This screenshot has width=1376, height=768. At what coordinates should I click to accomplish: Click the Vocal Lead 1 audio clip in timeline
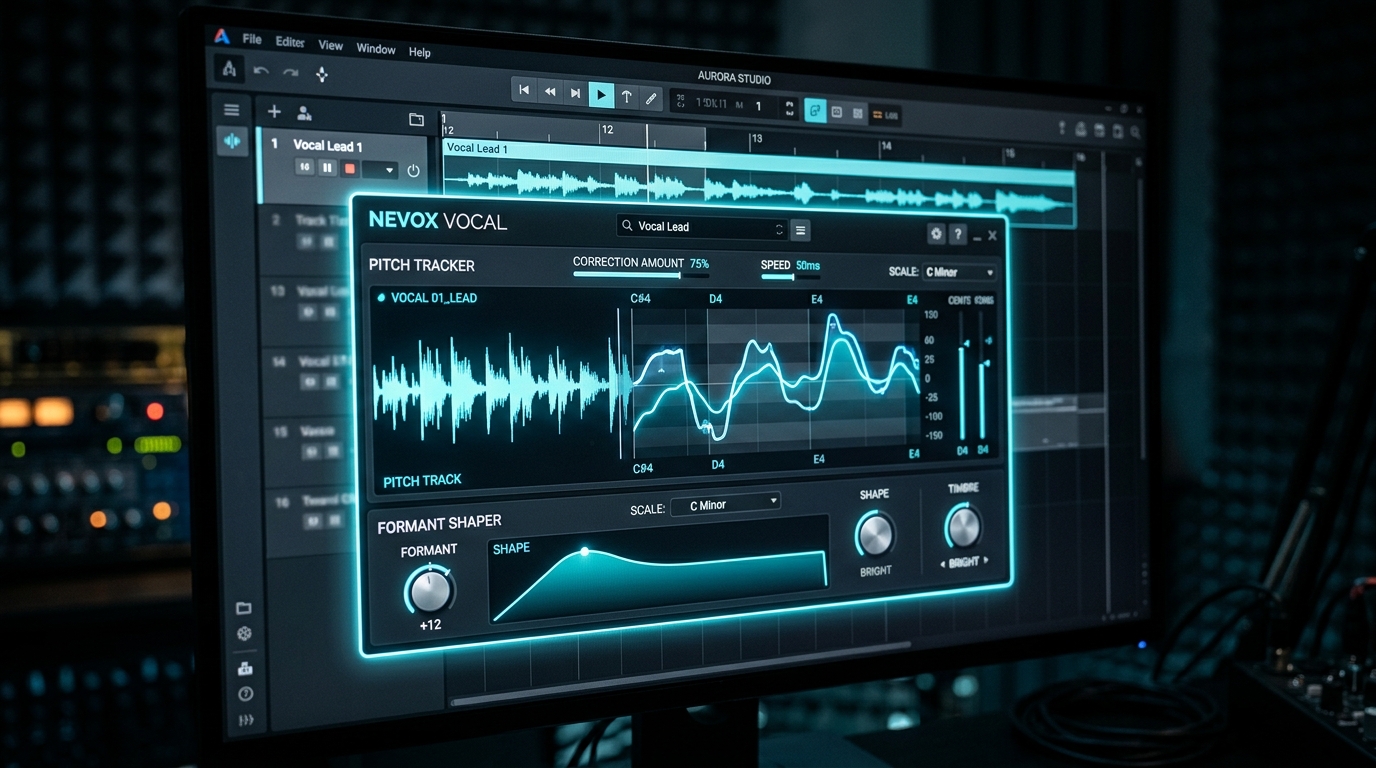[759, 184]
